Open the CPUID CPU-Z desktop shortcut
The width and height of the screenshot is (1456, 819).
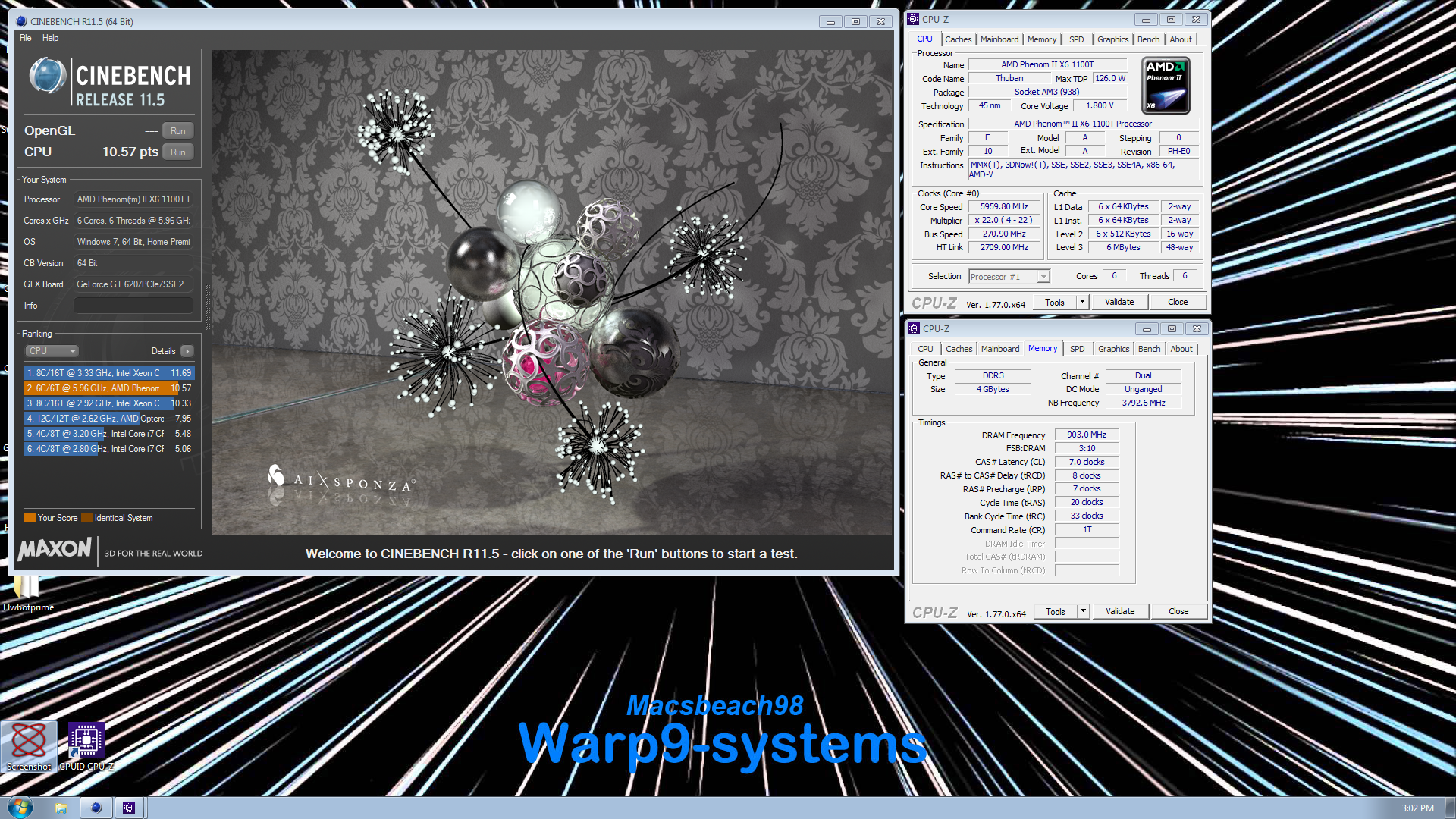click(86, 746)
